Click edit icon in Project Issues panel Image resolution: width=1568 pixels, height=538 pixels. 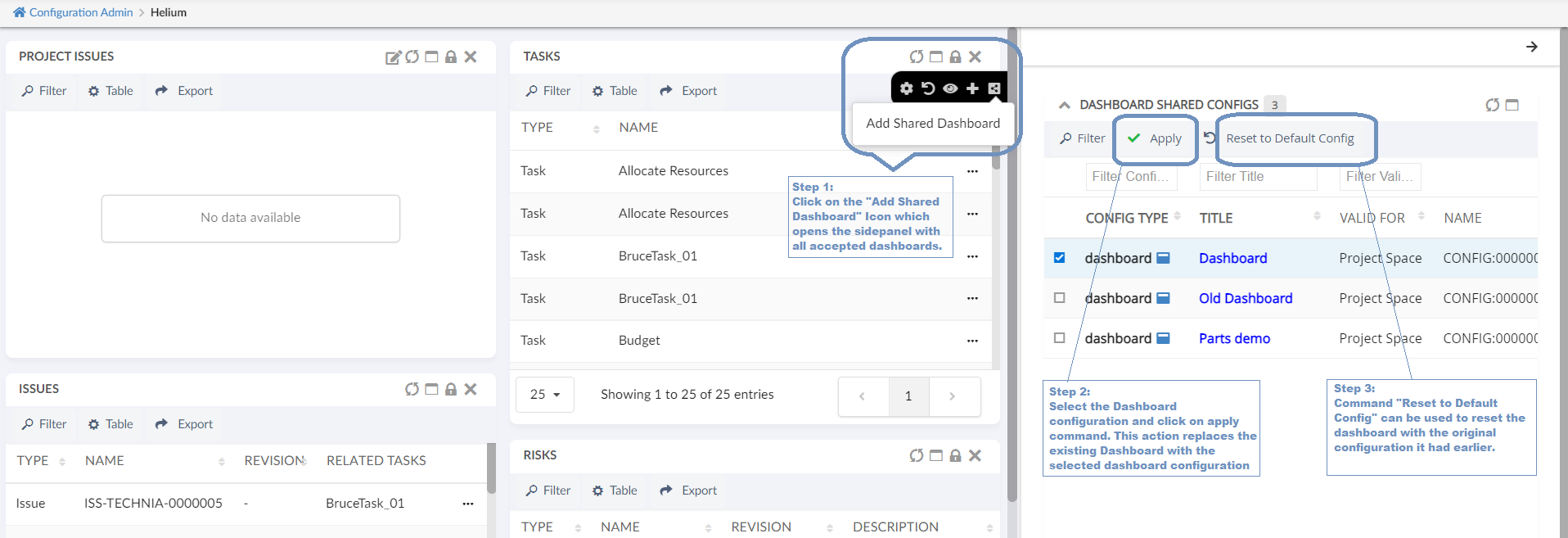coord(393,57)
